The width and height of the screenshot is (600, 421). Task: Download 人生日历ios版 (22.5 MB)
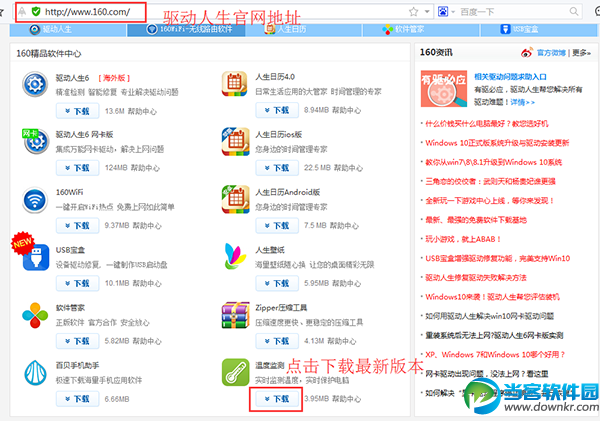click(277, 168)
